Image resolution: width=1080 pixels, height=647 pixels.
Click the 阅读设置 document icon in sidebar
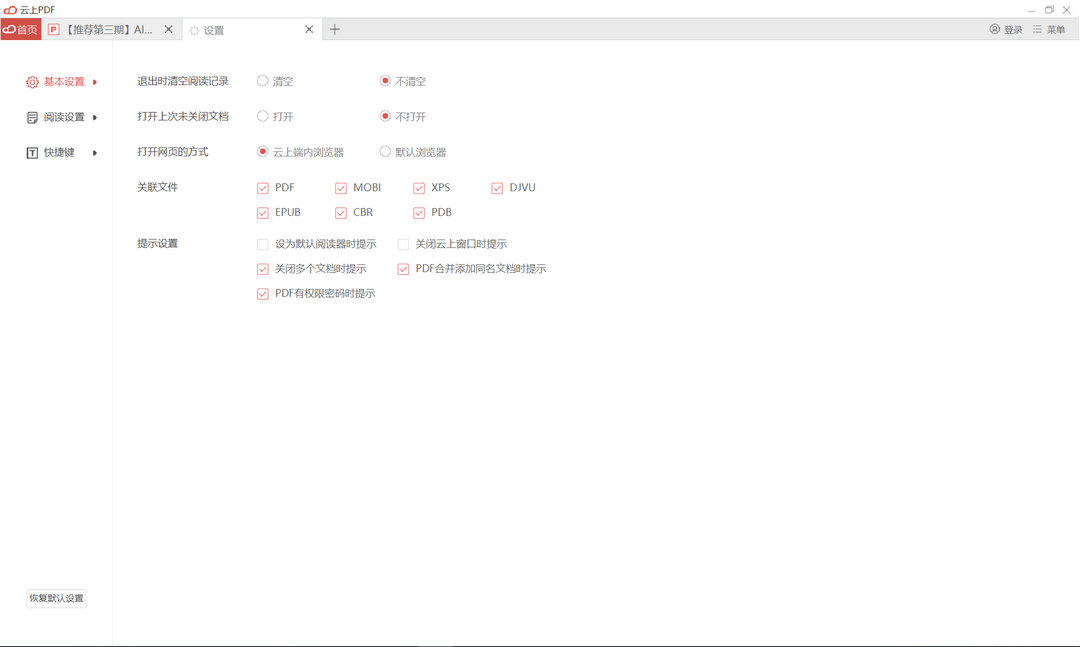tap(31, 116)
